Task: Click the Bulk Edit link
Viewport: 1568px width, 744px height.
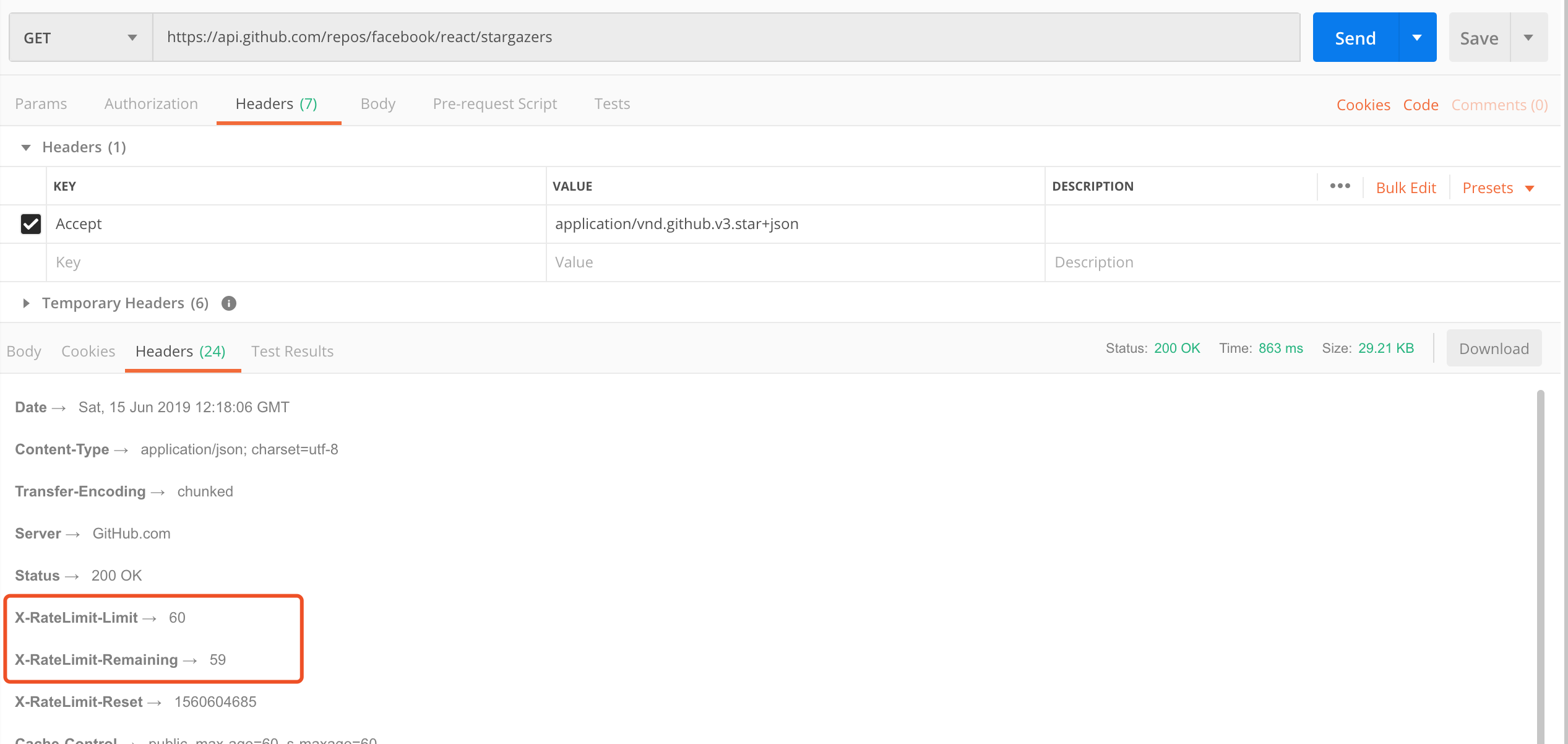Action: click(1406, 187)
